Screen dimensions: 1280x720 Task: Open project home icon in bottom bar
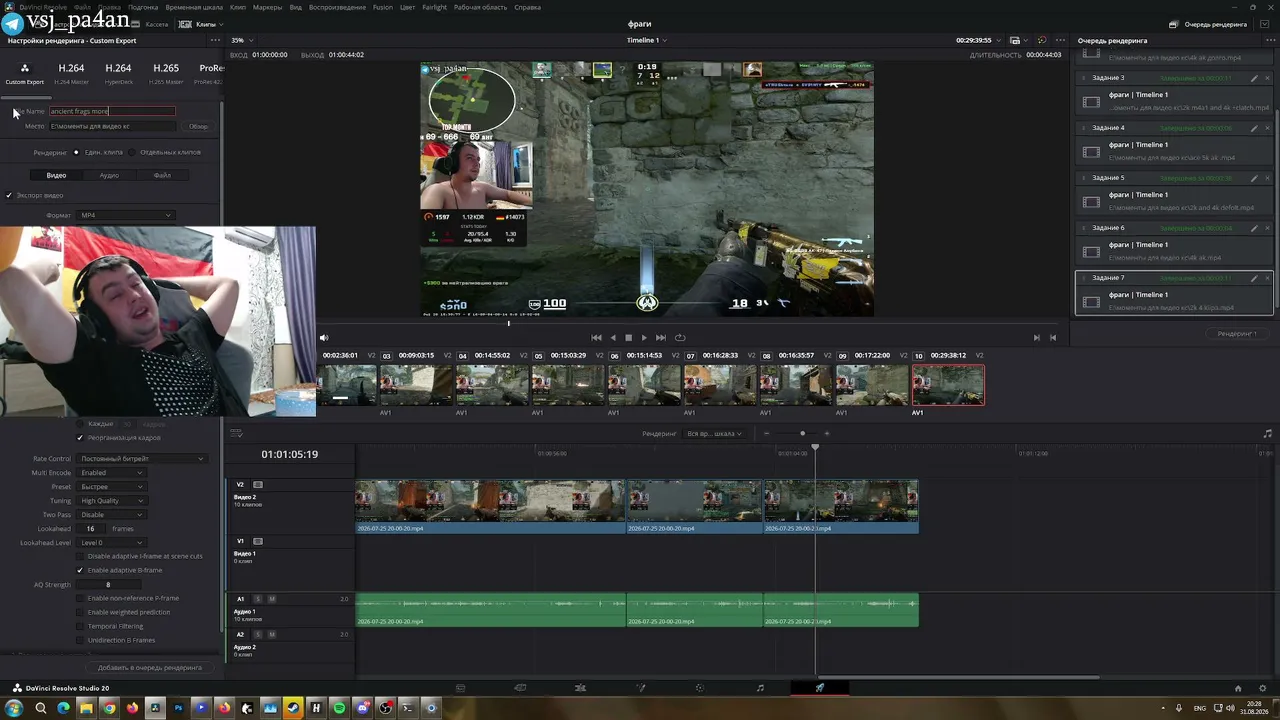[1238, 688]
